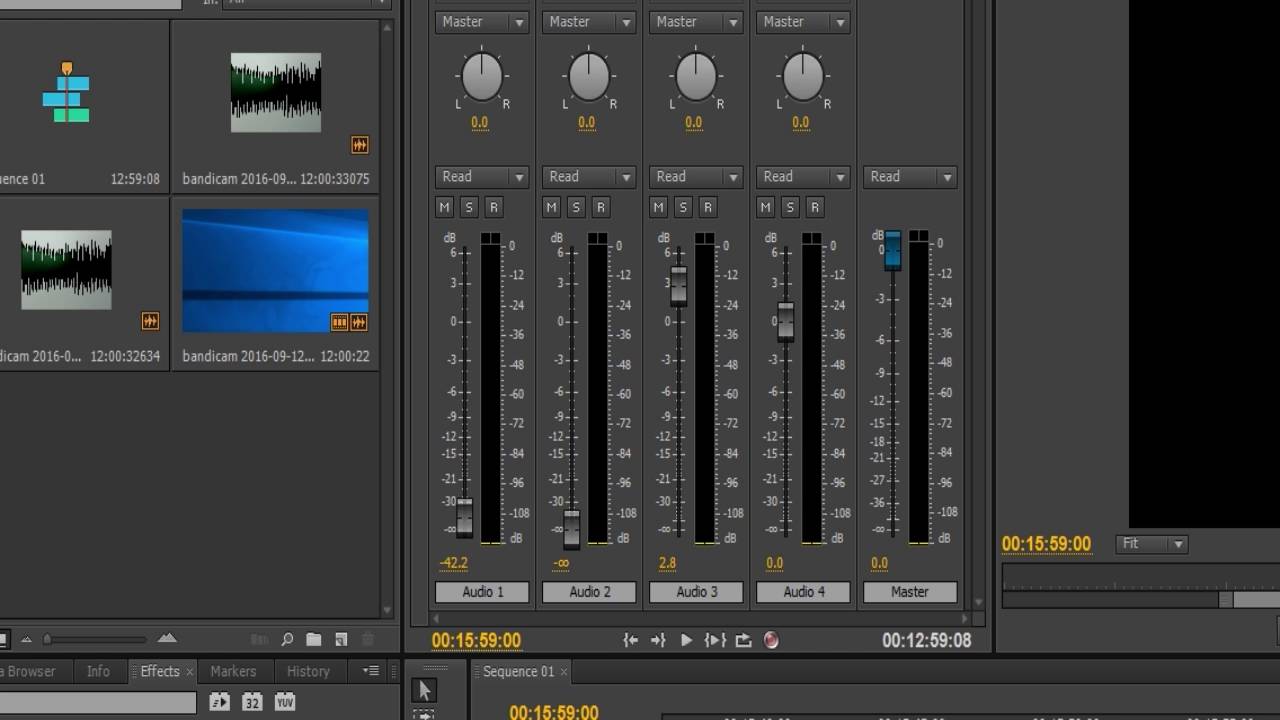Select waveform clip with duration 12:00:32634
1280x720 pixels.
(x=66, y=270)
